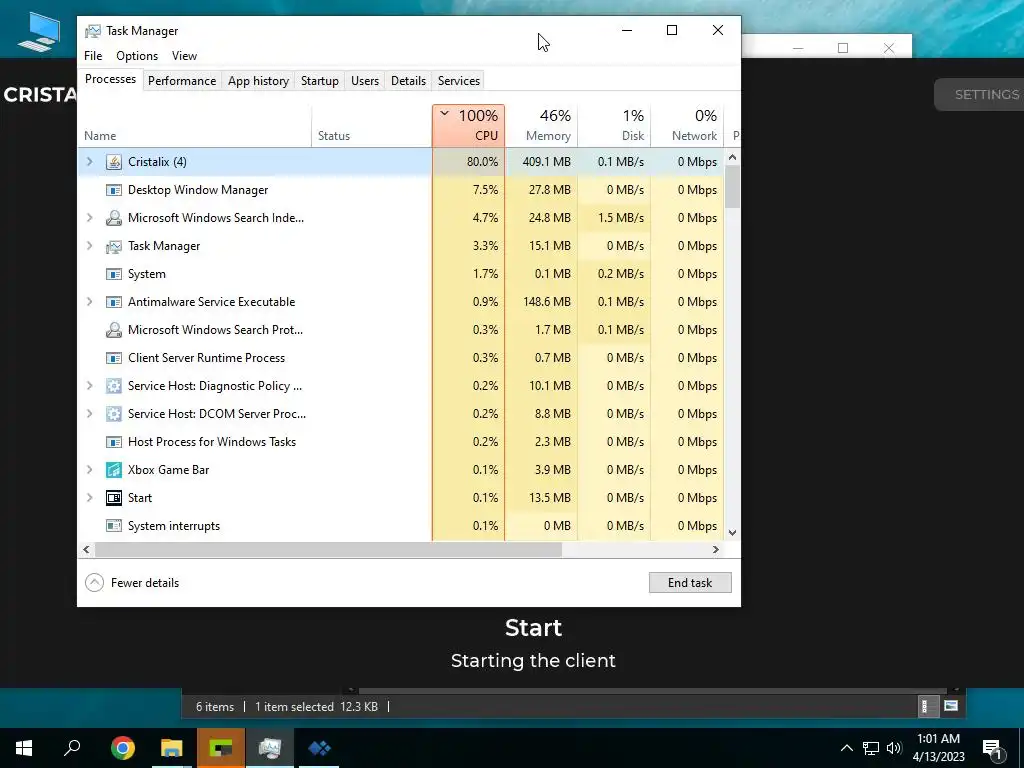Sort processes by Memory column
Viewport: 1024px width, 768px height.
coord(541,125)
